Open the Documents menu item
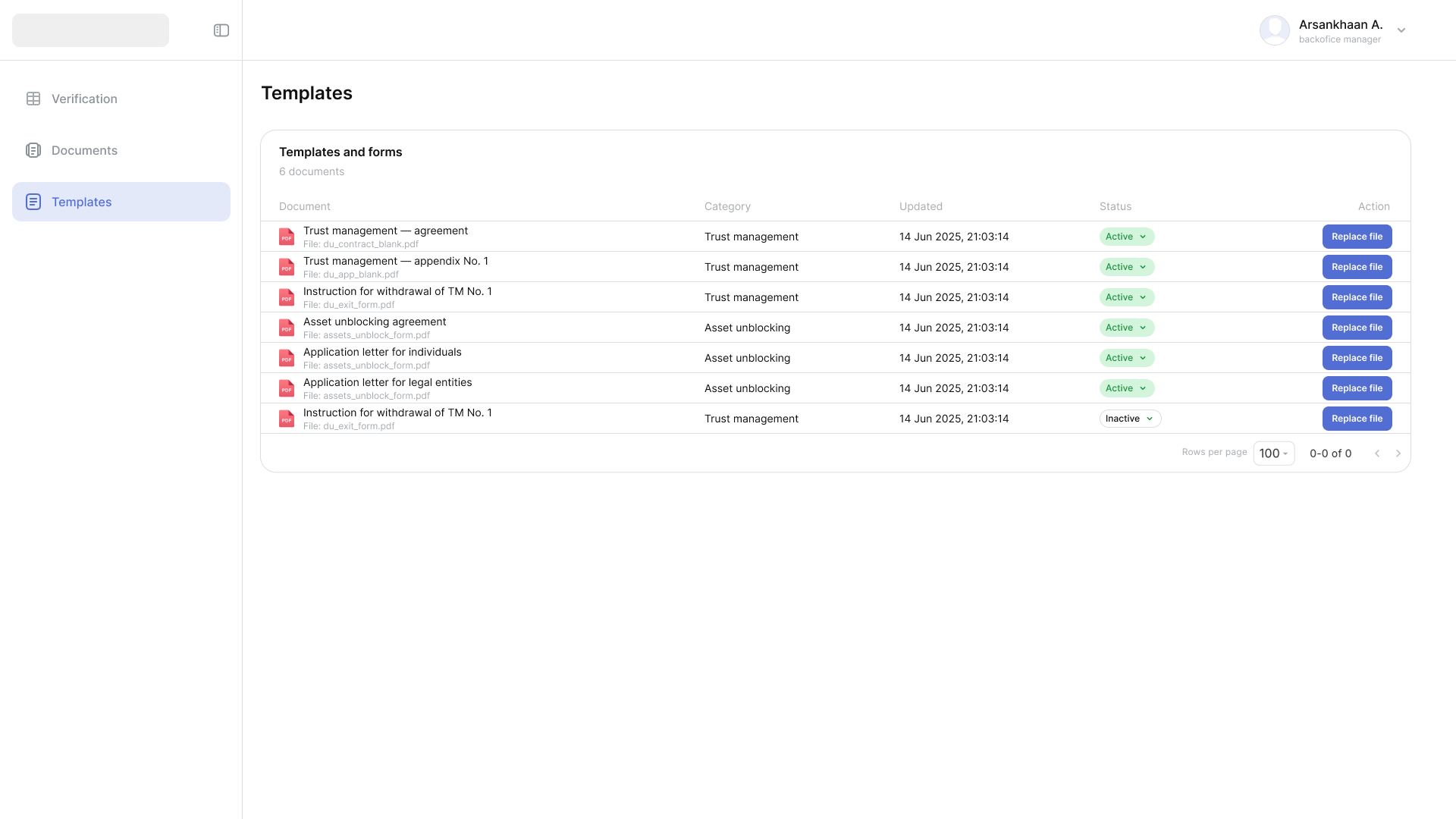Viewport: 1456px width, 819px height. coord(84,150)
